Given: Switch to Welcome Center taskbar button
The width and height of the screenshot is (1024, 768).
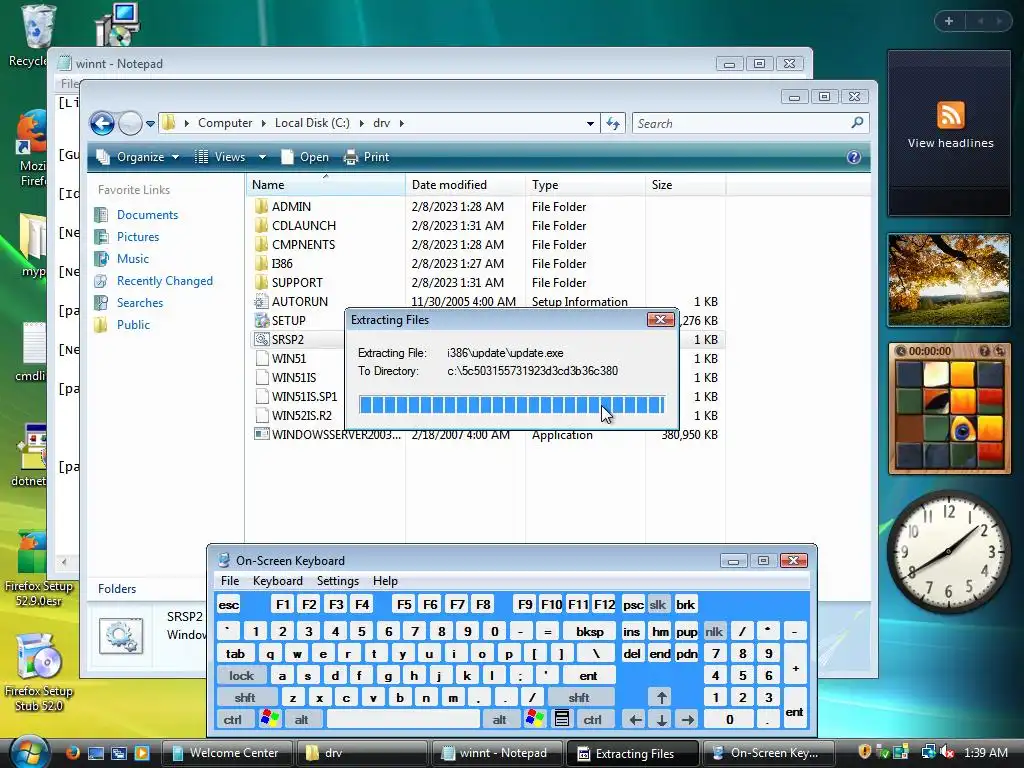Looking at the screenshot, I should [x=225, y=753].
